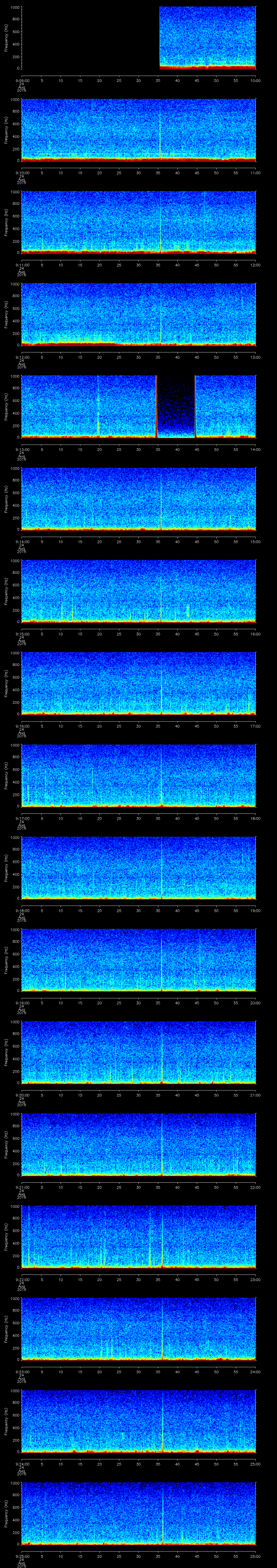Click the 9:20:00 start time label
Viewport: 277px width, 1568px height.
pos(22,1095)
